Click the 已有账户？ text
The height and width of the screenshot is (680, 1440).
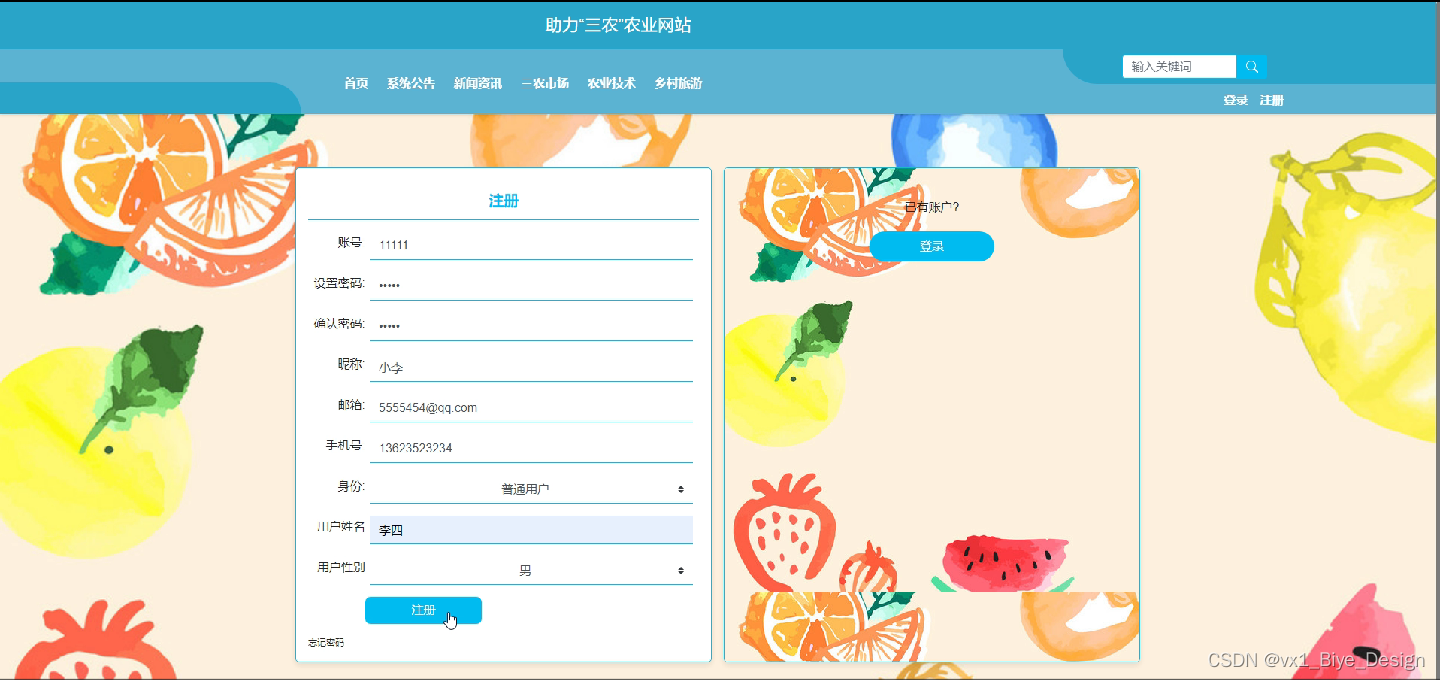pyautogui.click(x=932, y=207)
